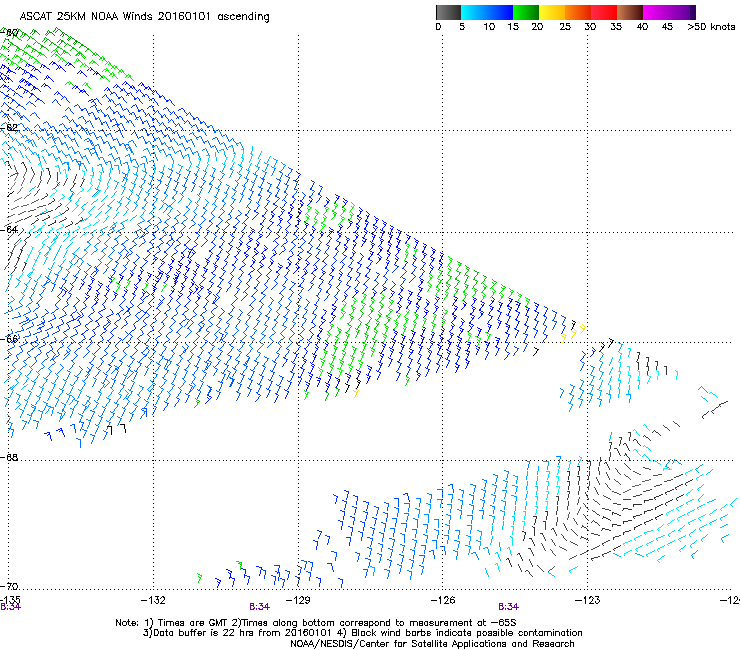Click the note line starting '3)Data buffer is 22 hrs'
Viewport: 740px width, 650px height.
pos(362,633)
